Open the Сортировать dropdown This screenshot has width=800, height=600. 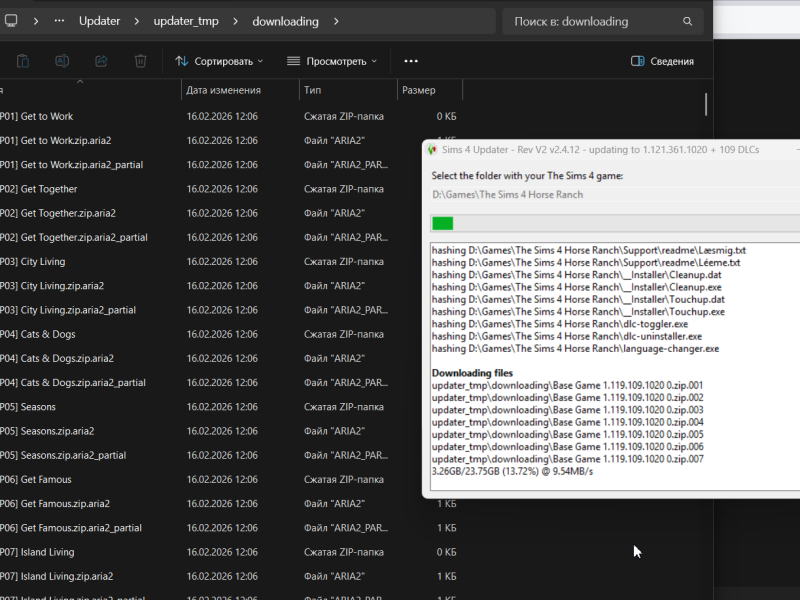(219, 61)
